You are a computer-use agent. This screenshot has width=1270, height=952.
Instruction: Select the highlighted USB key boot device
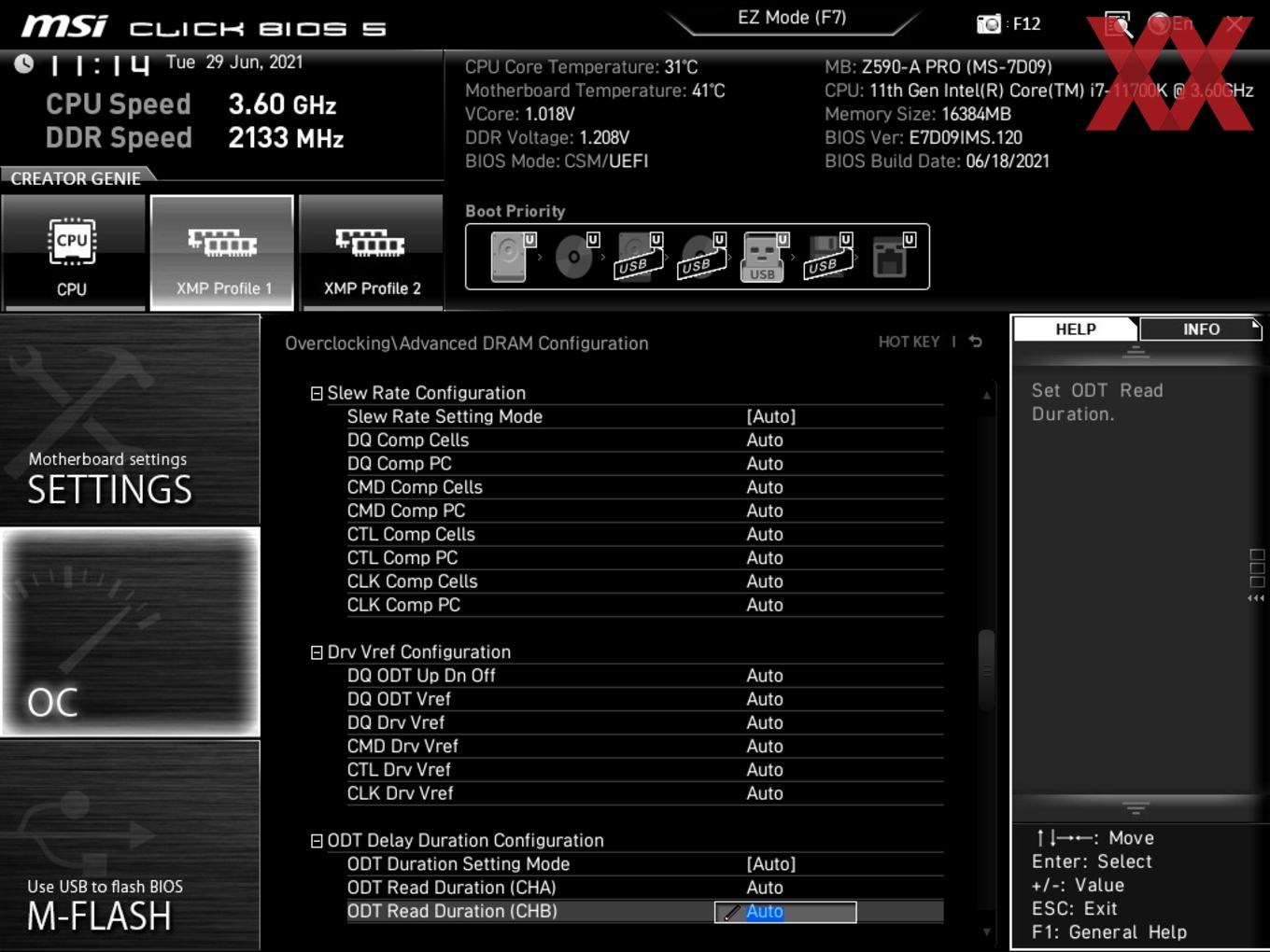[x=765, y=256]
